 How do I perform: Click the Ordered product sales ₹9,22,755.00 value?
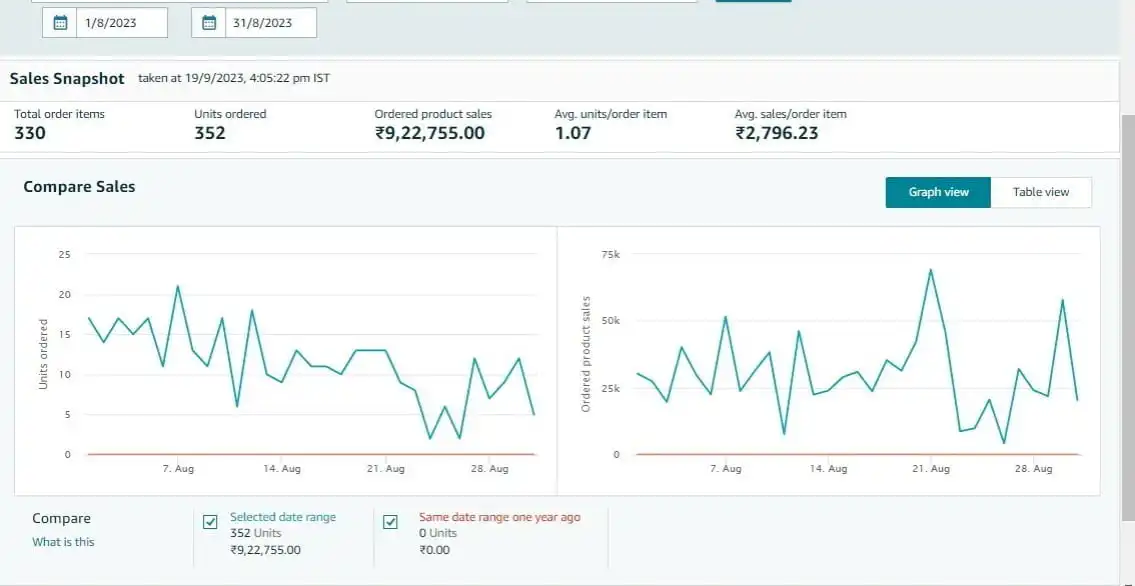[x=429, y=133]
